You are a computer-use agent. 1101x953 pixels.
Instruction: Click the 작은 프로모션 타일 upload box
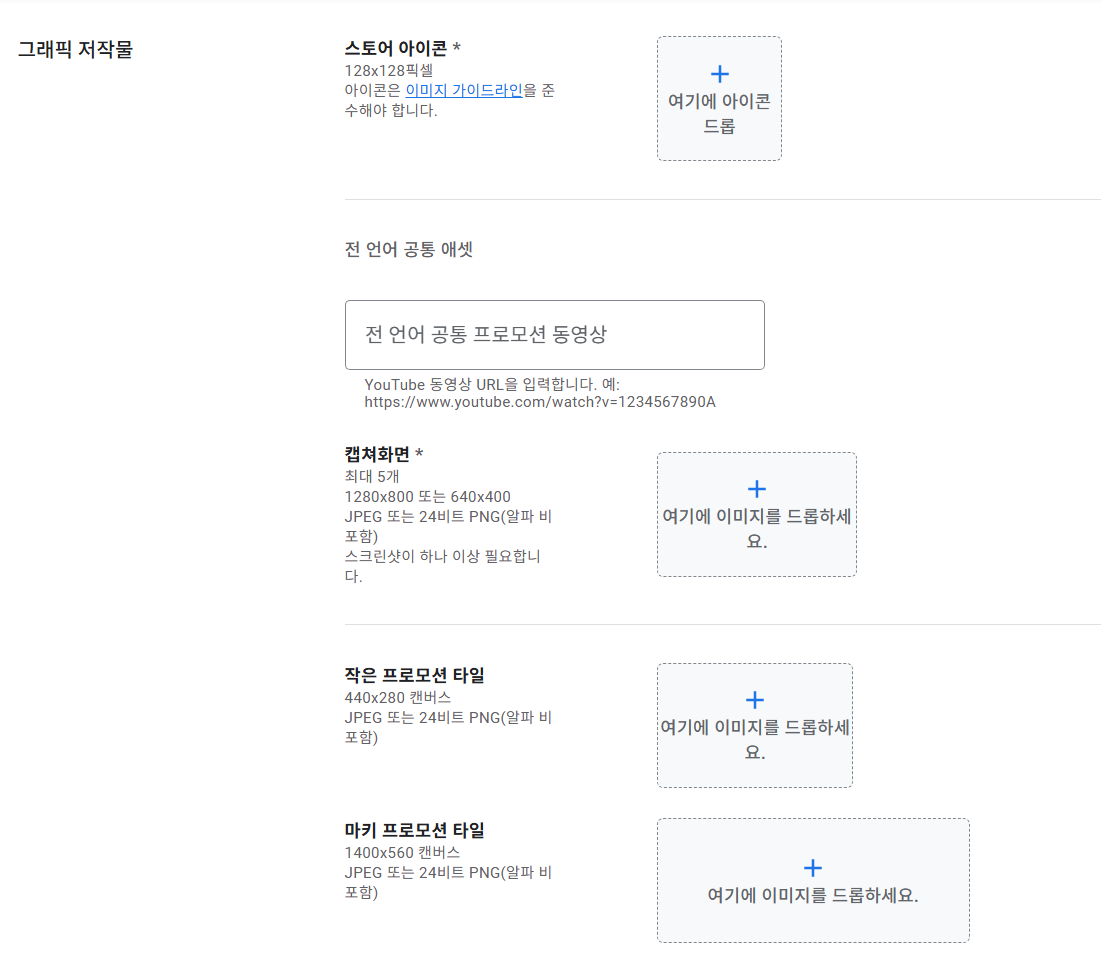(x=755, y=724)
